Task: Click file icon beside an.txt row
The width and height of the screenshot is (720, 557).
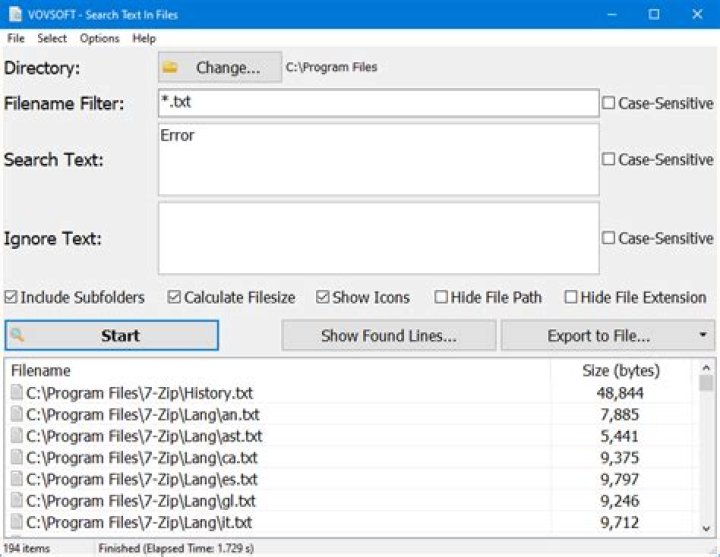Action: tap(17, 414)
